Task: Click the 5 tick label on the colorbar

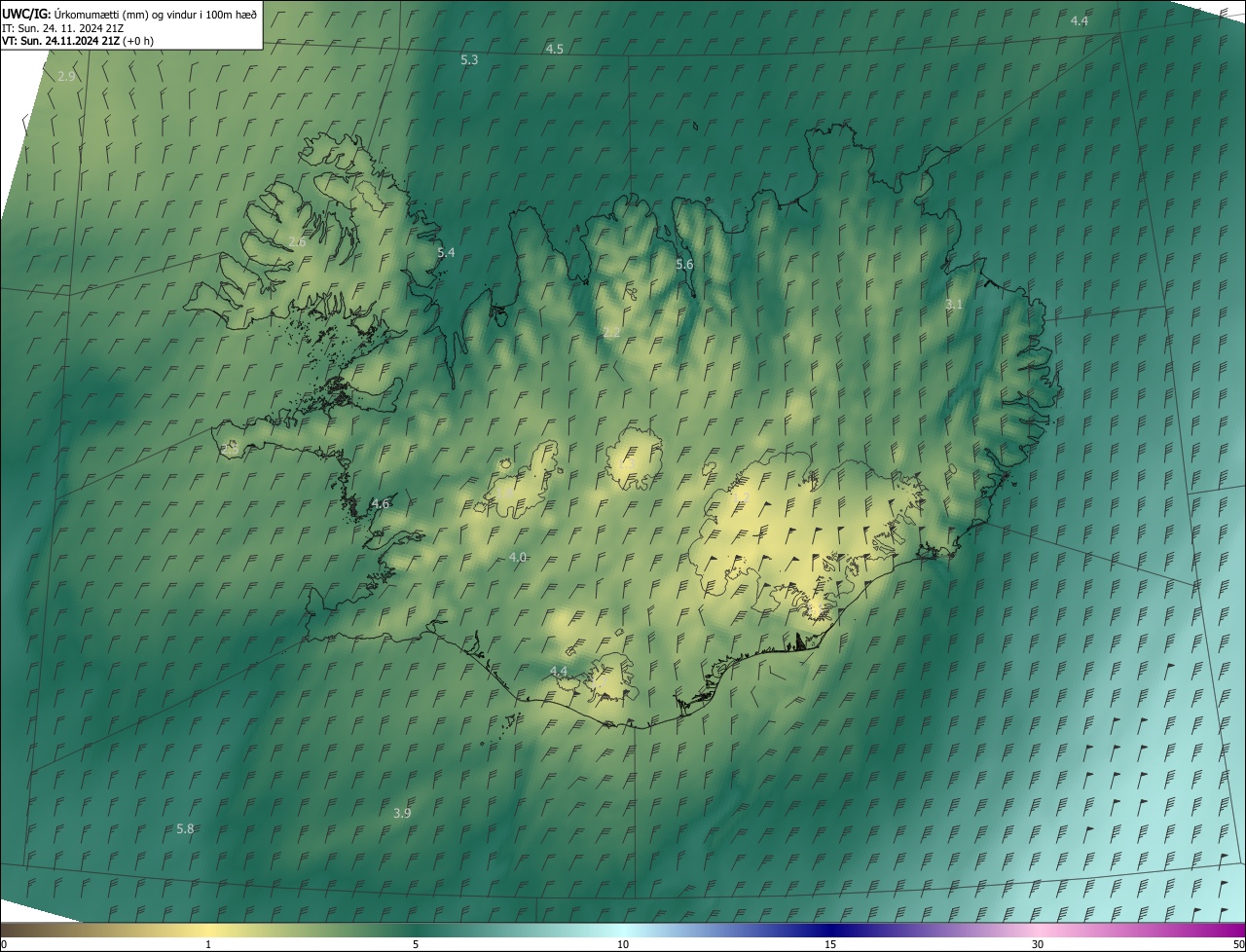Action: (x=416, y=944)
